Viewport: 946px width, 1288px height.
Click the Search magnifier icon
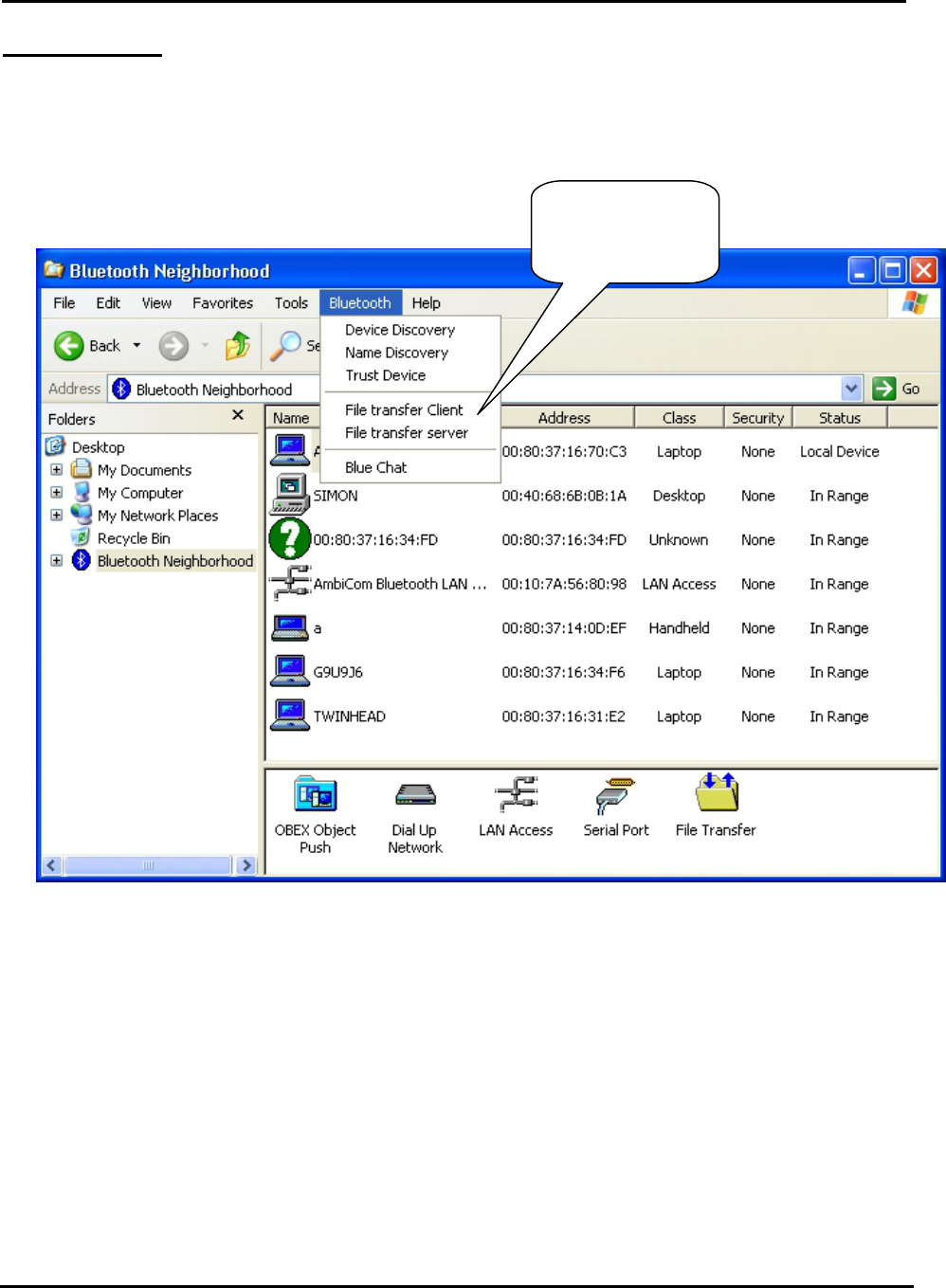(284, 346)
